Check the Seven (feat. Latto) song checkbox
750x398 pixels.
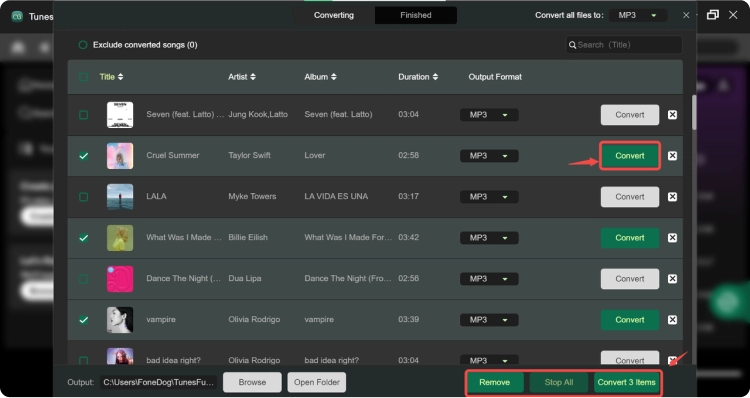click(x=84, y=115)
